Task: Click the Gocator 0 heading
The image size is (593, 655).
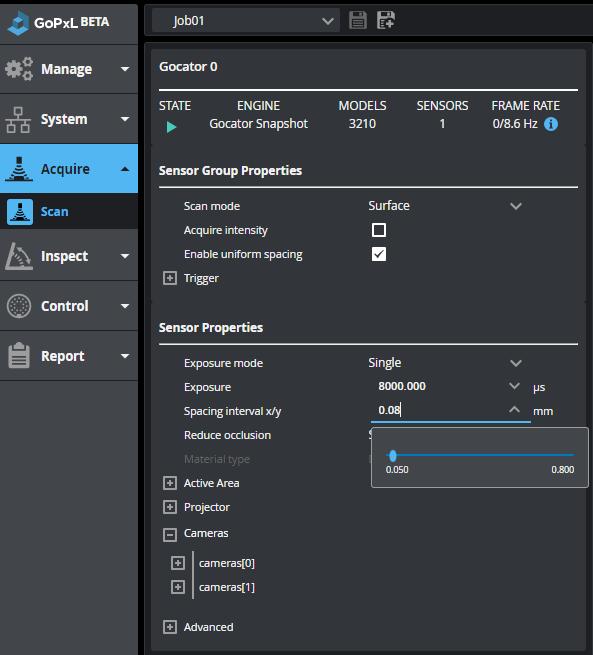Action: [x=188, y=67]
